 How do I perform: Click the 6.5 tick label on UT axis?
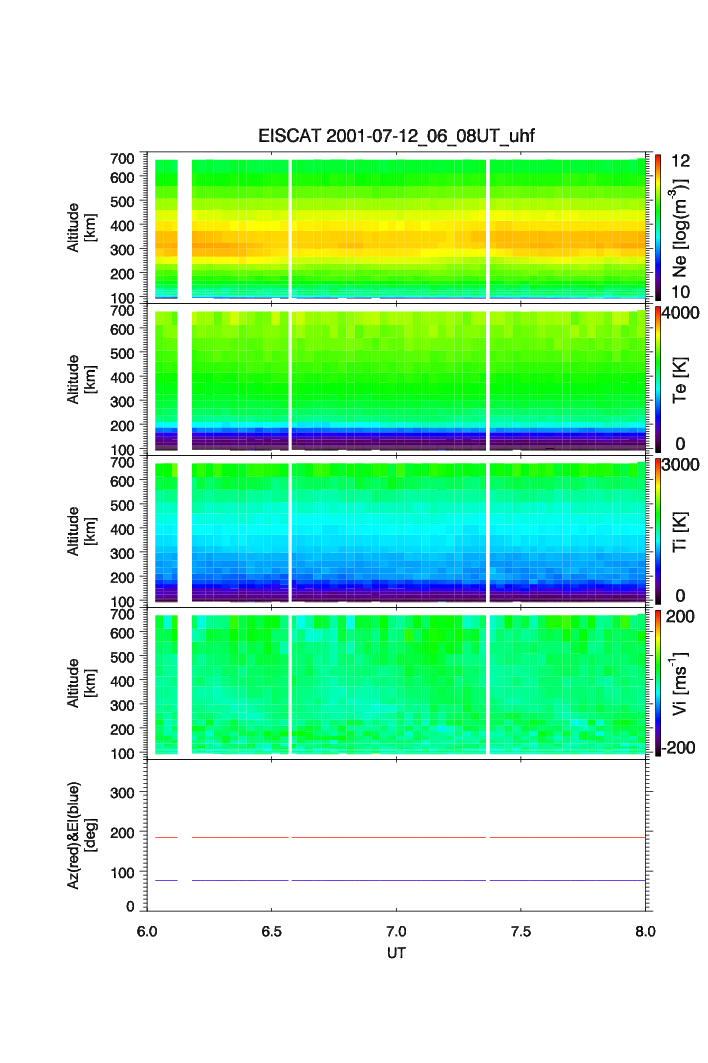pos(271,930)
